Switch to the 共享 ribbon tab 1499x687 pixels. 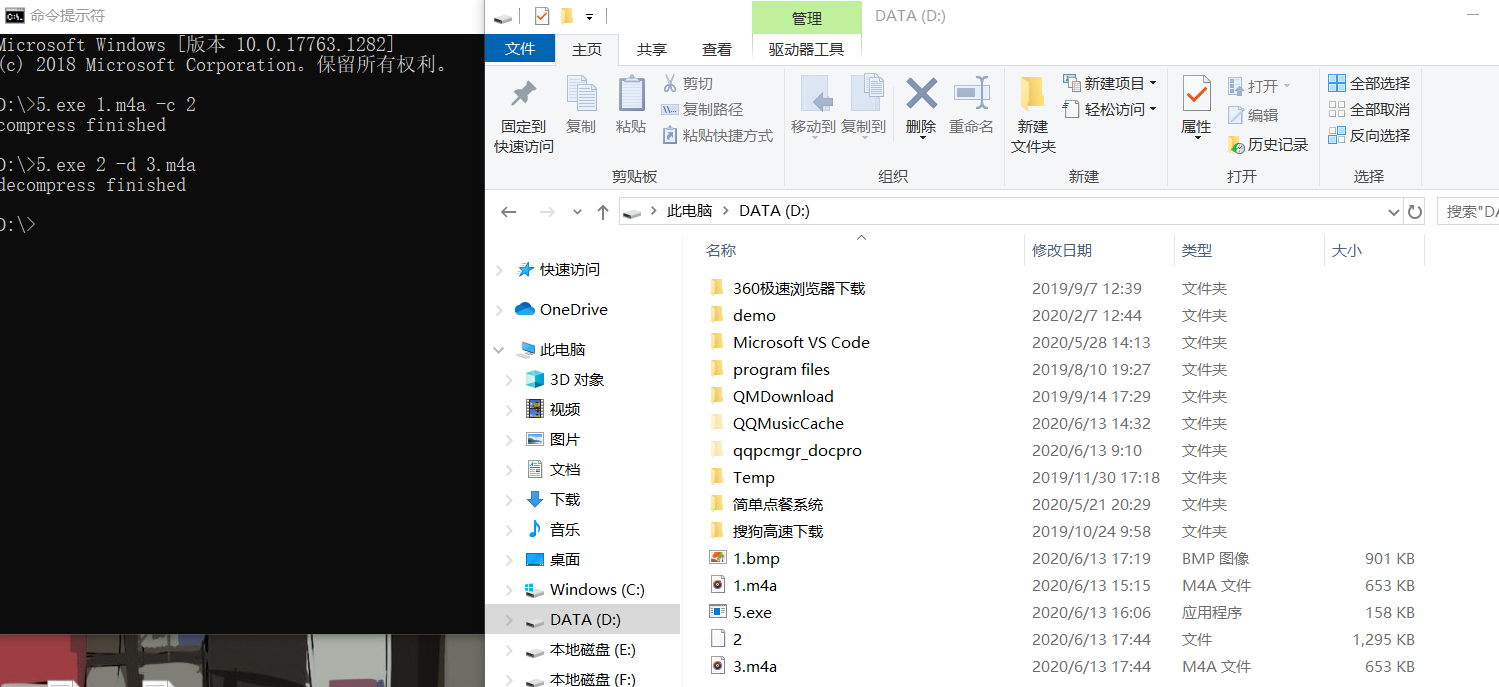coord(652,49)
